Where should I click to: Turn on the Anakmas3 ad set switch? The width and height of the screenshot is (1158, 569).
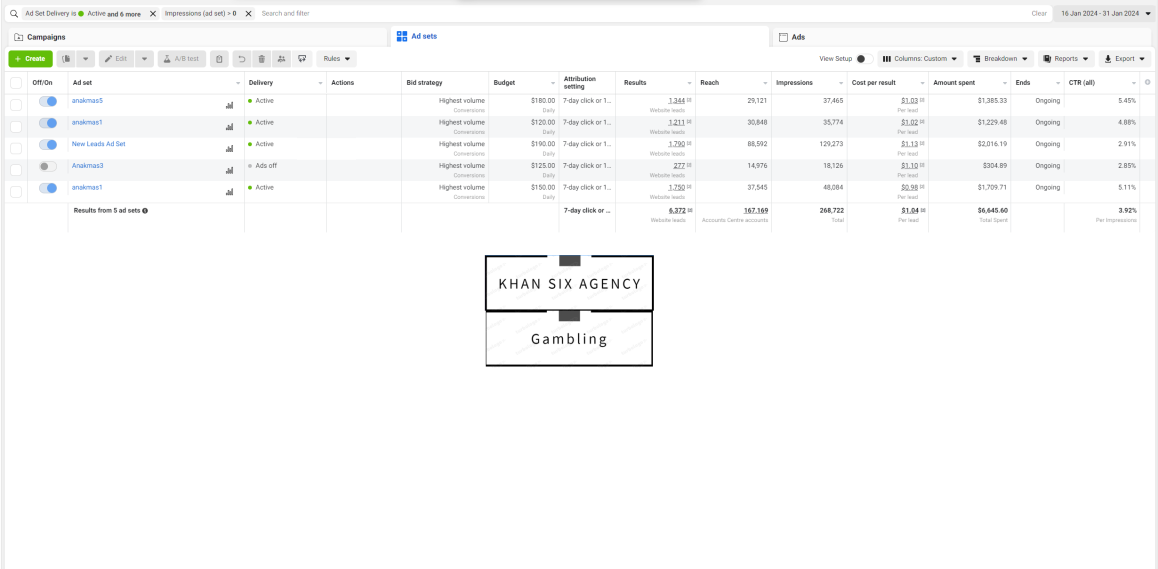pyautogui.click(x=48, y=166)
